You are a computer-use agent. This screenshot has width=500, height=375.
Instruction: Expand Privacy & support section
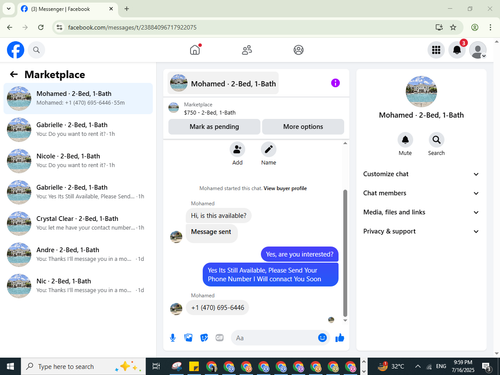coord(421,231)
